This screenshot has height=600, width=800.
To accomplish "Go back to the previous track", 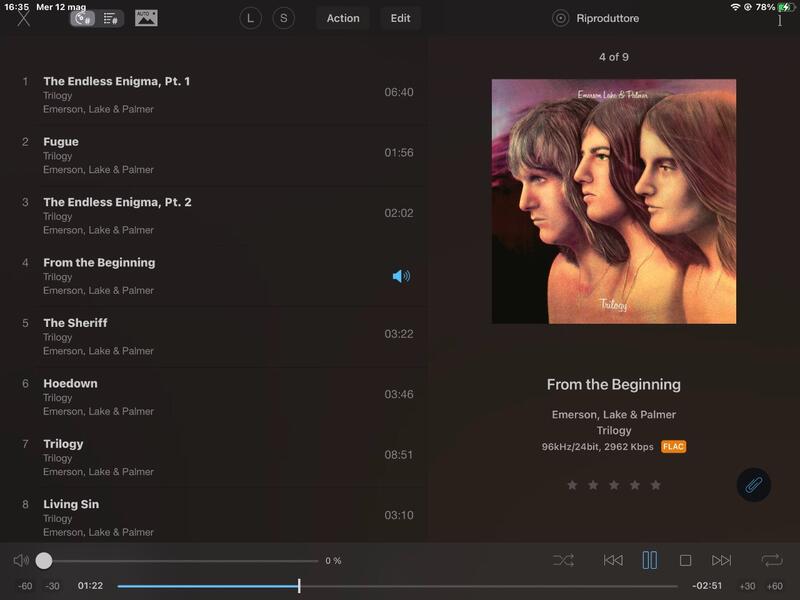I will [x=613, y=561].
